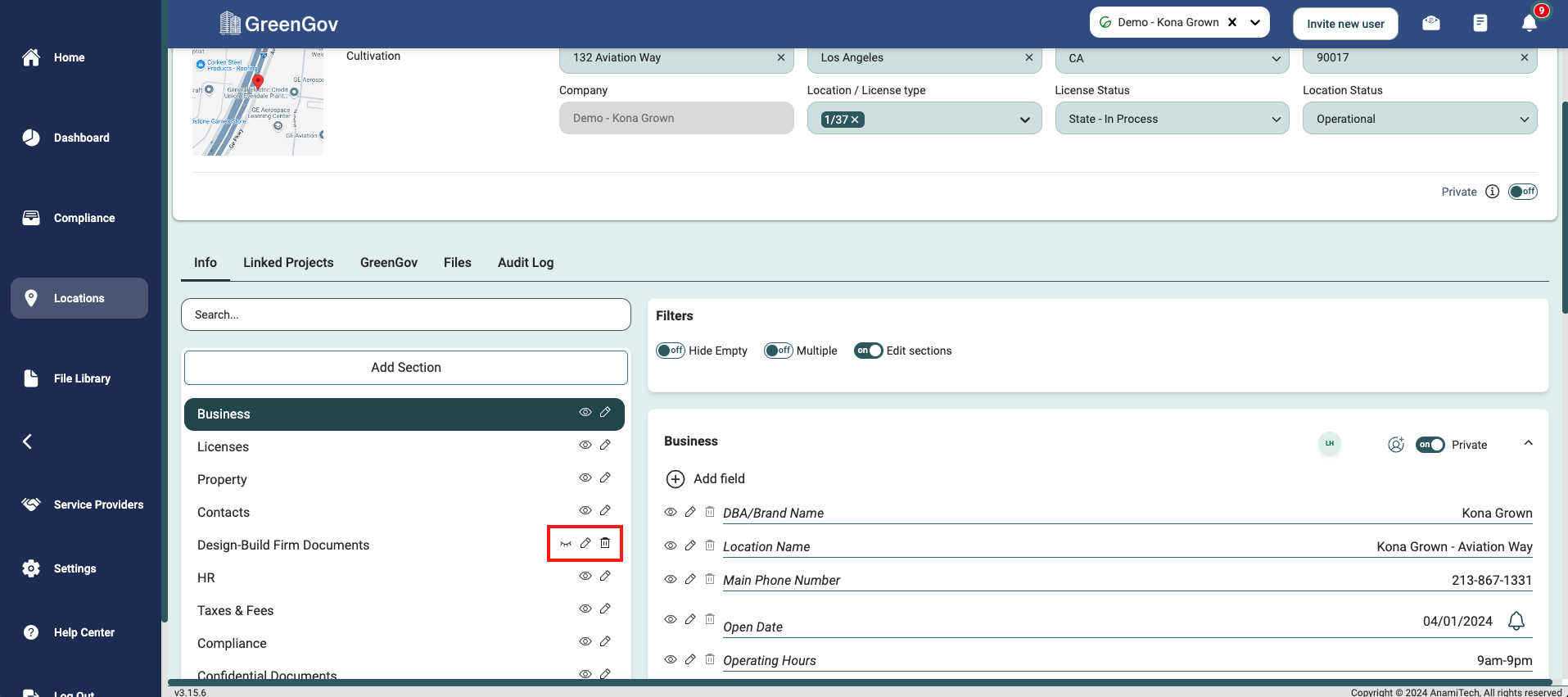Click the Add field plus icon
The width and height of the screenshot is (1568, 697).
pyautogui.click(x=676, y=479)
